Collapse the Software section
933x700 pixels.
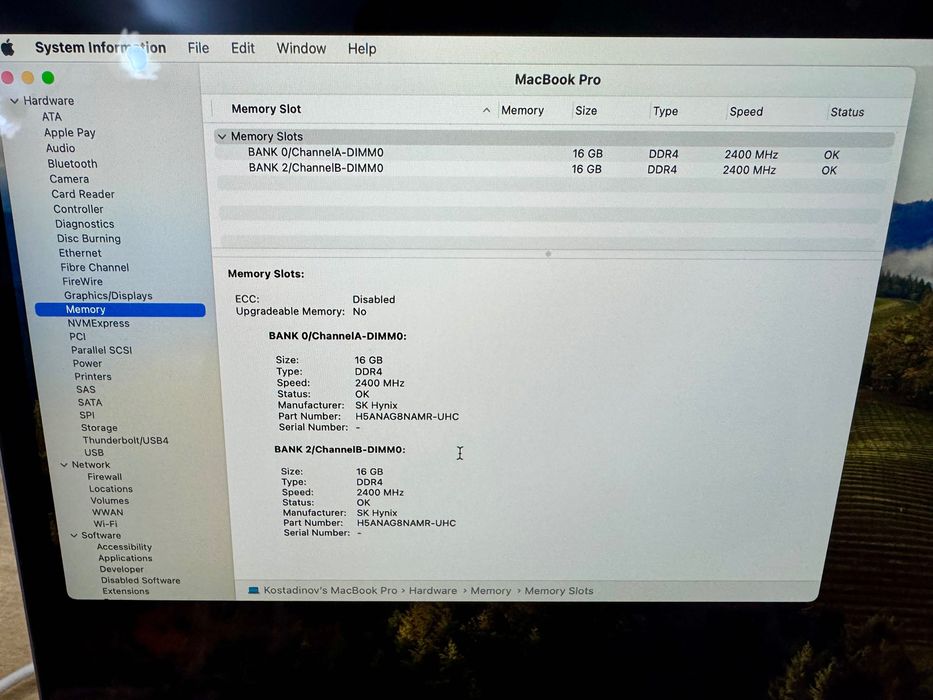point(74,535)
